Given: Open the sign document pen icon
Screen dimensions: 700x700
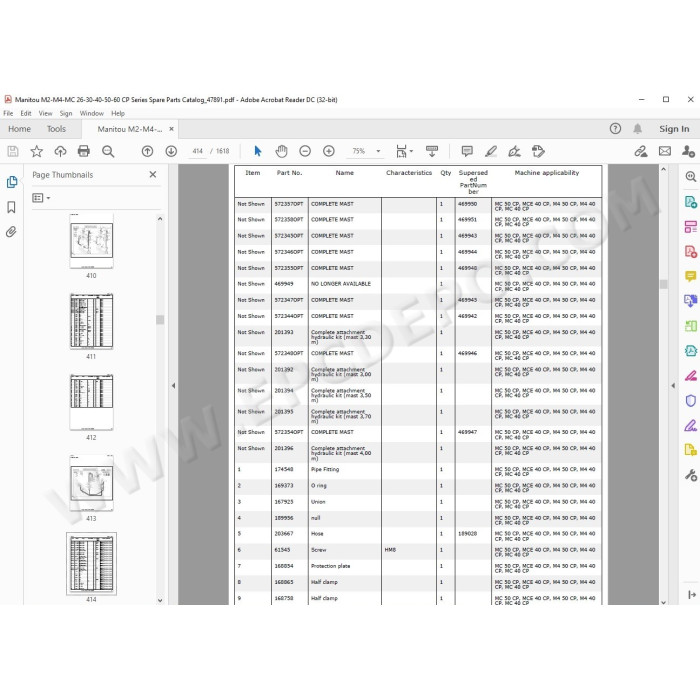Looking at the screenshot, I should pyautogui.click(x=514, y=151).
